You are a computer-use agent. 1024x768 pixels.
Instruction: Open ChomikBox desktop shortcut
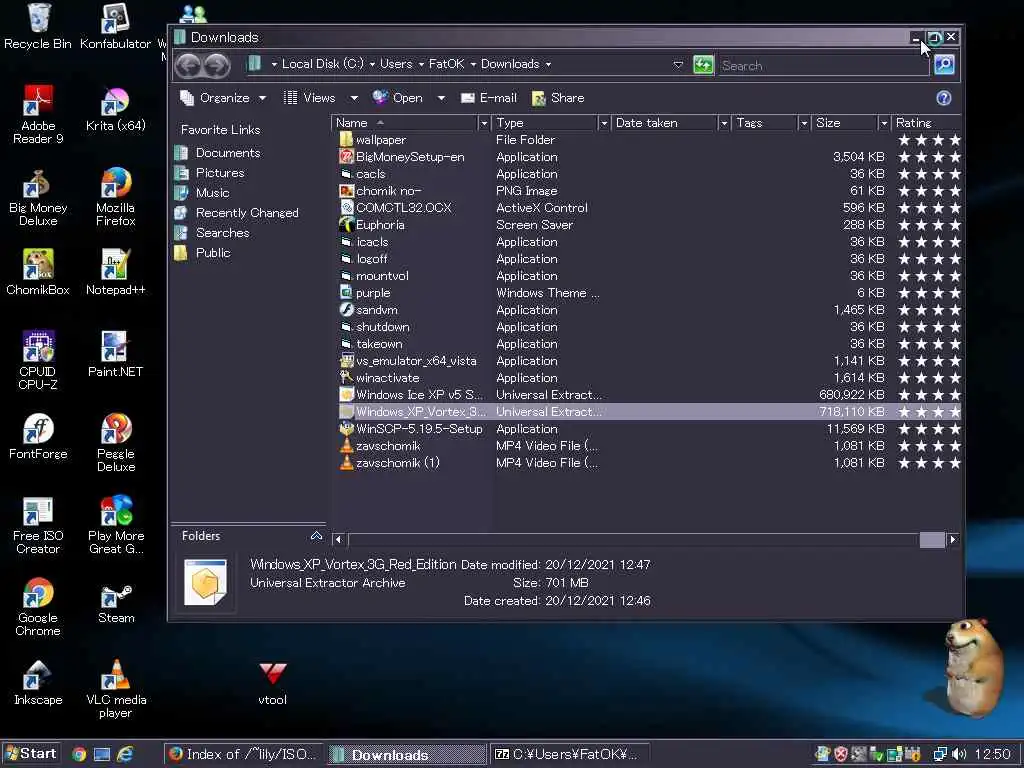pyautogui.click(x=38, y=273)
